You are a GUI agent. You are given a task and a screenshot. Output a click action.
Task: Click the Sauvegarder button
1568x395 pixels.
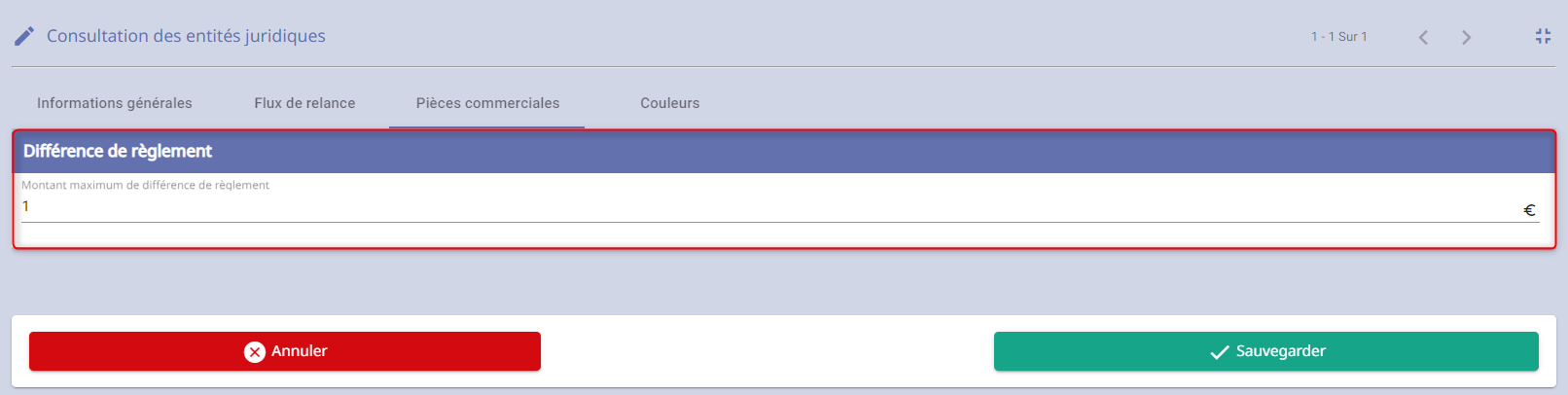click(1266, 351)
